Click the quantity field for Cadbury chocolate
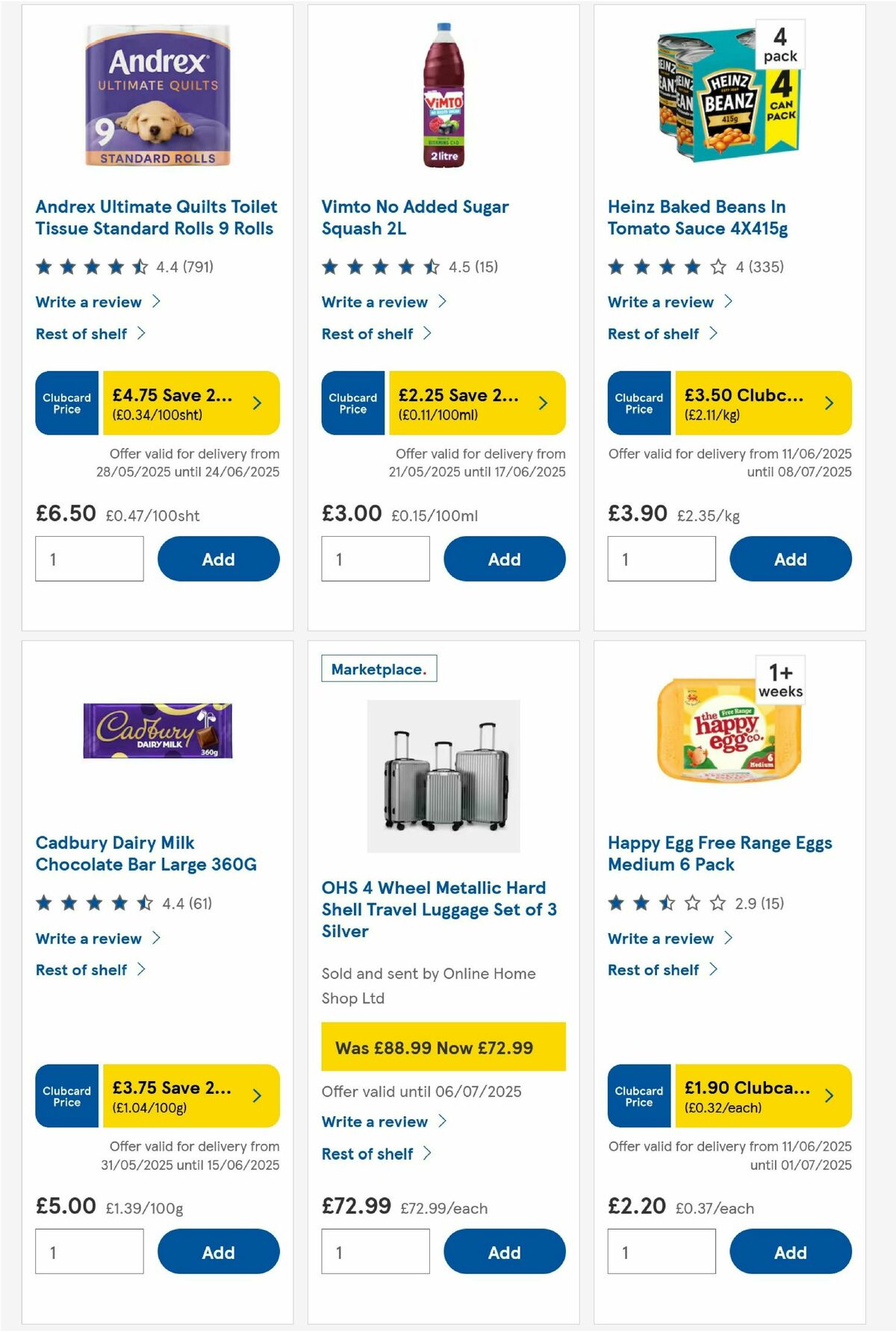 coord(89,1251)
